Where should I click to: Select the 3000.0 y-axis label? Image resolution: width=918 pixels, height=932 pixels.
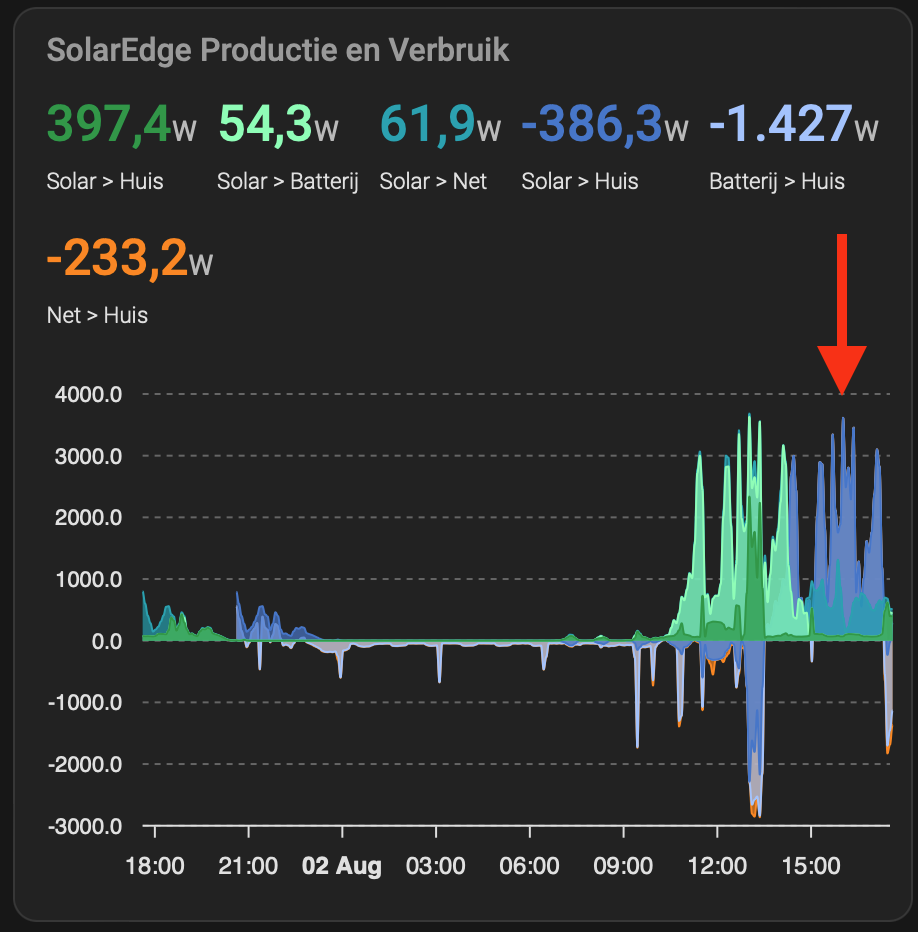(x=88, y=456)
